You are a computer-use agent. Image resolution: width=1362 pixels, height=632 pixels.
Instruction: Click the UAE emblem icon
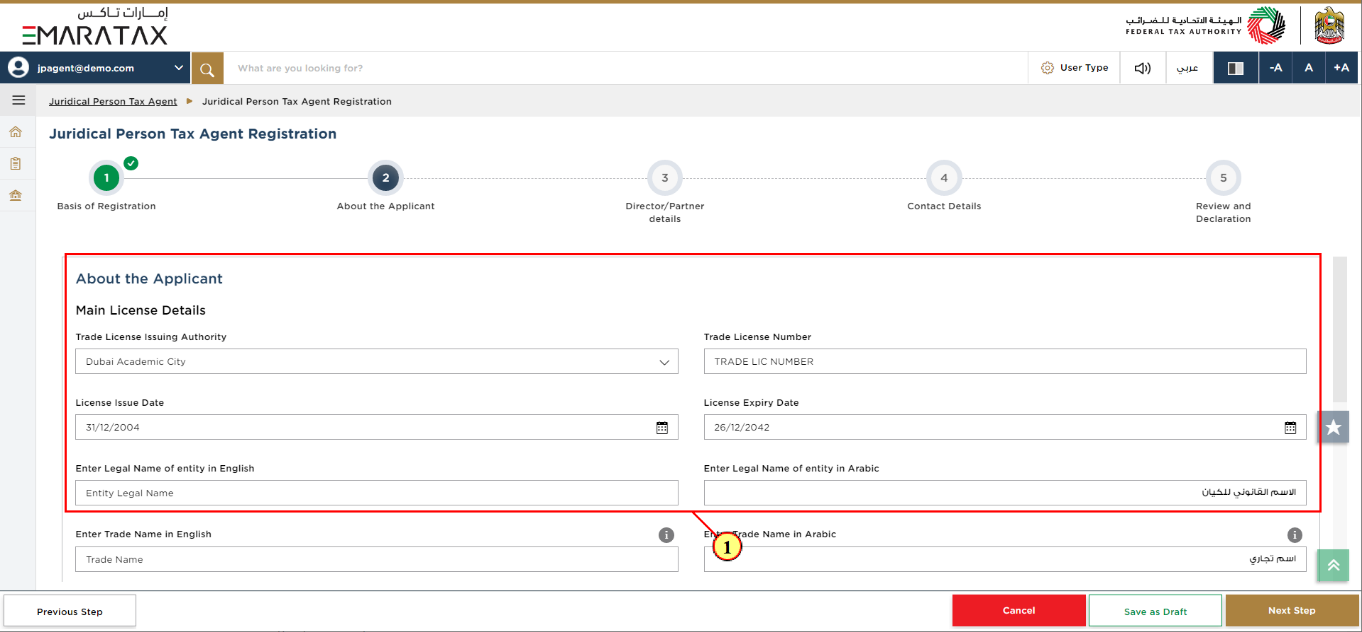pyautogui.click(x=1330, y=25)
